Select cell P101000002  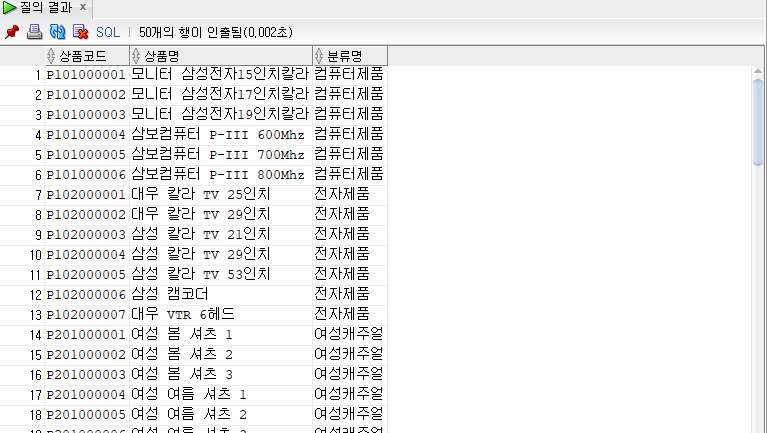coord(87,95)
